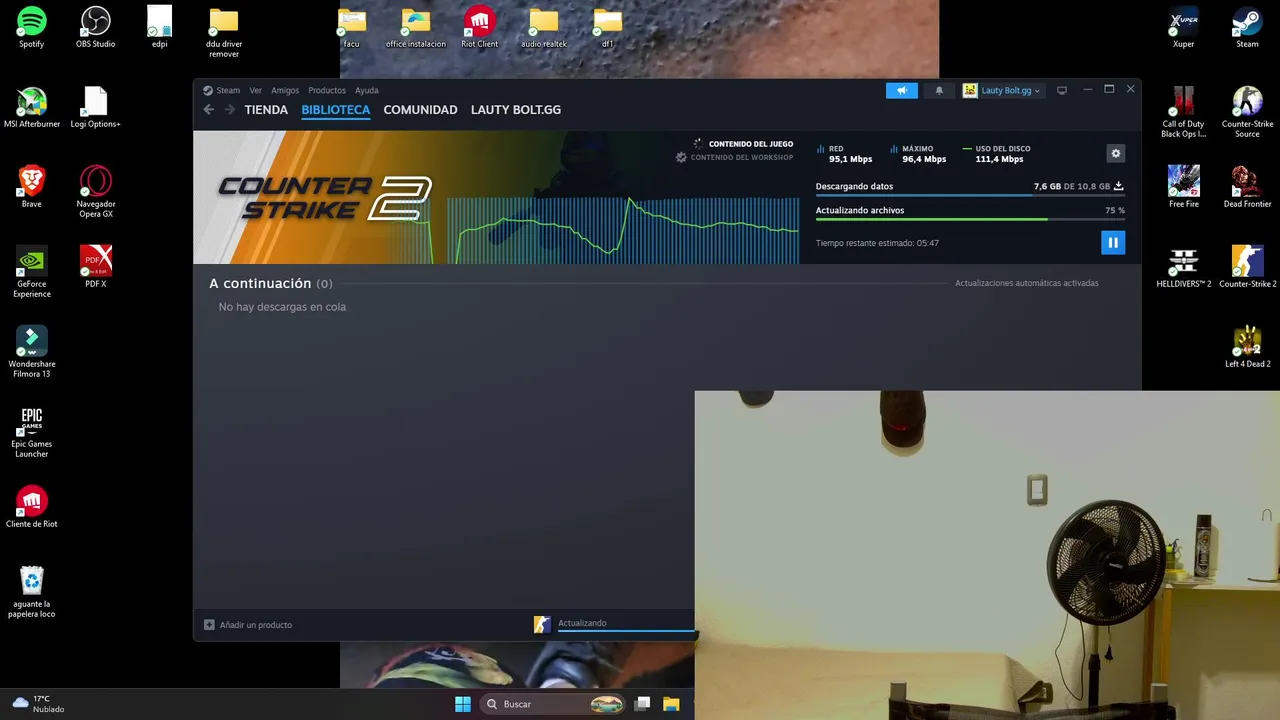Select Free Fire desktop icon
The width and height of the screenshot is (1280, 720).
(x=1184, y=187)
